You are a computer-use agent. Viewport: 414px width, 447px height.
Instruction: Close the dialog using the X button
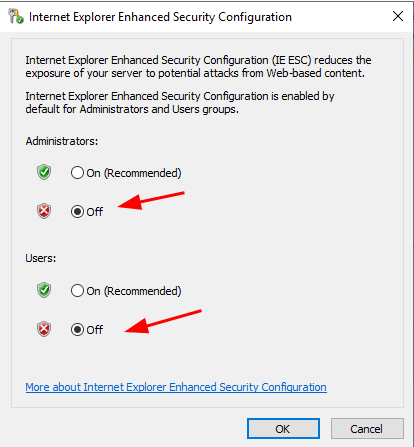point(398,16)
